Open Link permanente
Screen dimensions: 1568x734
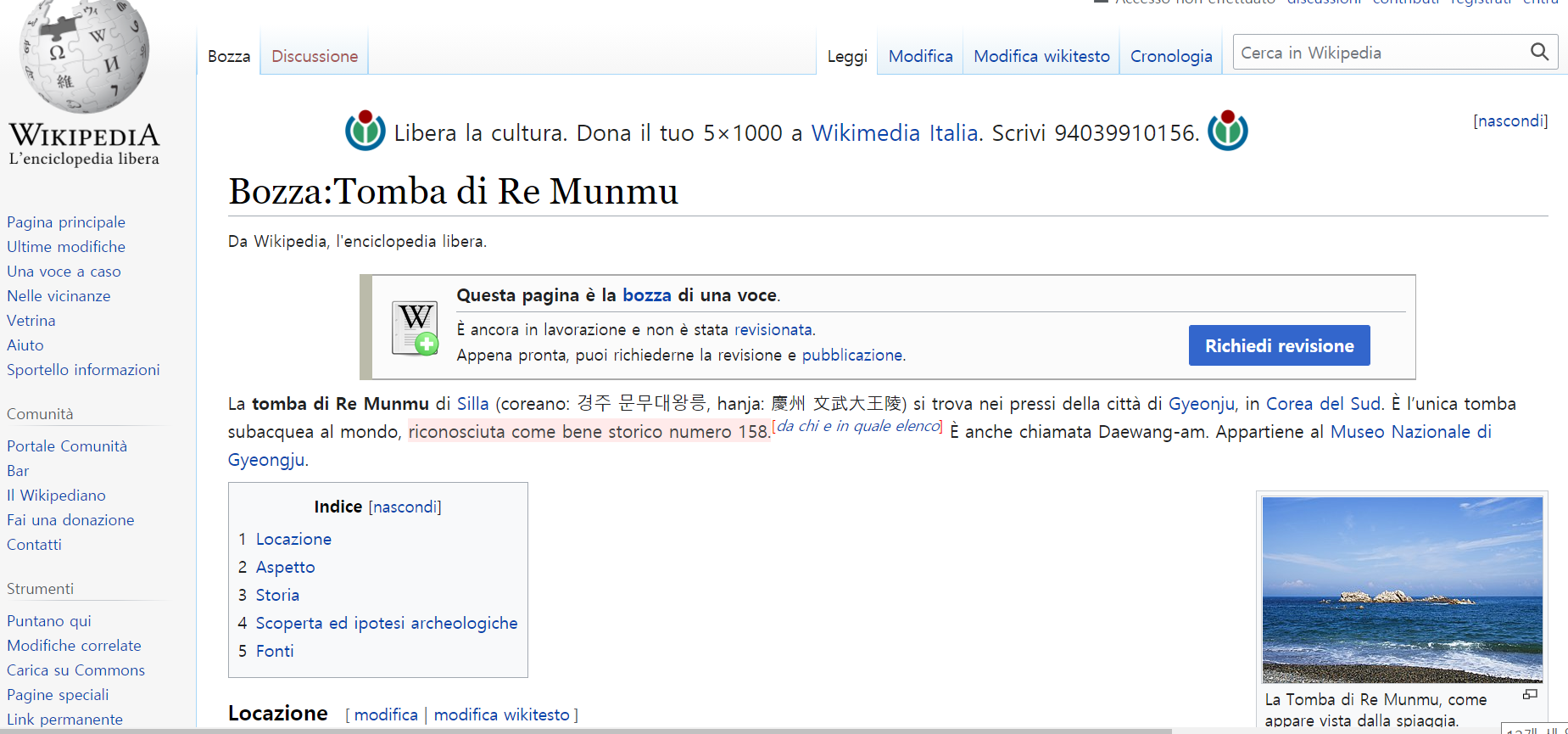64,720
